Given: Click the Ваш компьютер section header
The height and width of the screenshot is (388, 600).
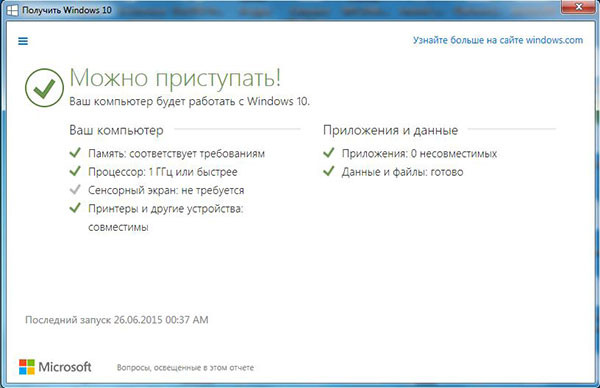Looking at the screenshot, I should point(116,130).
